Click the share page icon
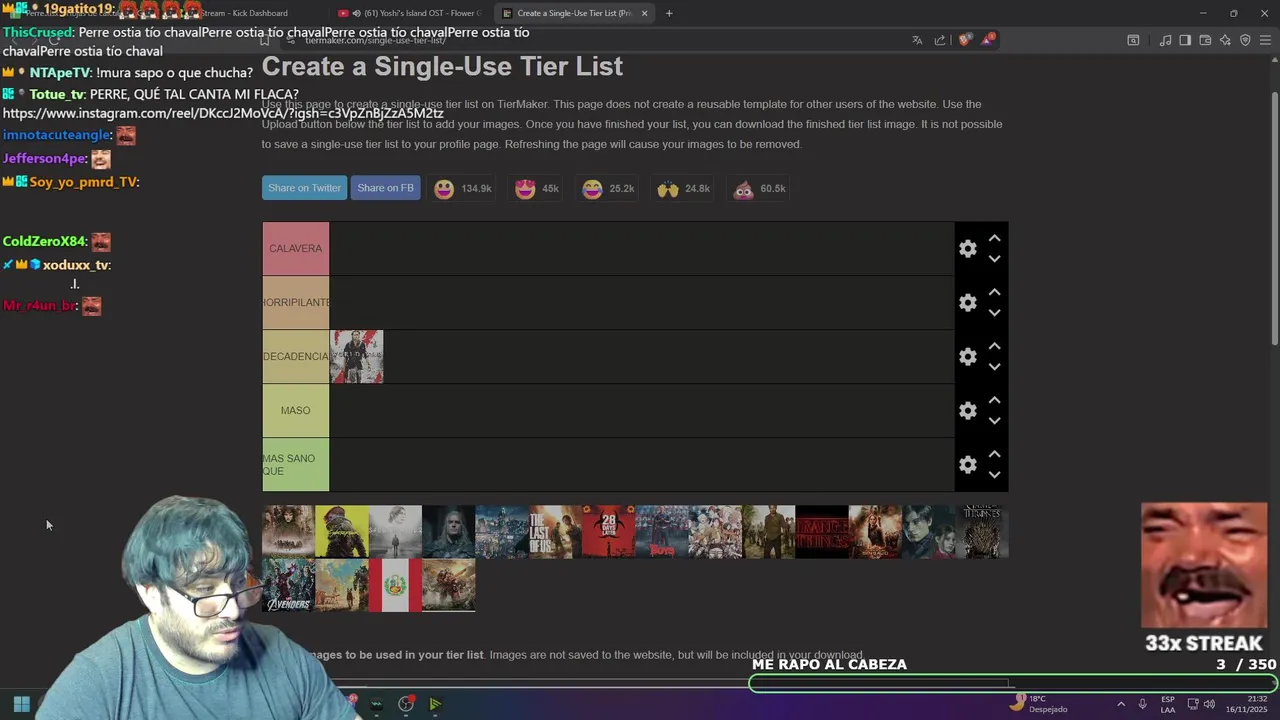The height and width of the screenshot is (720, 1280). click(940, 40)
